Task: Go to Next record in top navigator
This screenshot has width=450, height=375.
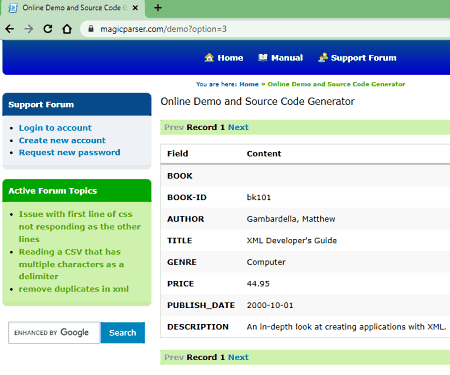Action: pos(238,127)
